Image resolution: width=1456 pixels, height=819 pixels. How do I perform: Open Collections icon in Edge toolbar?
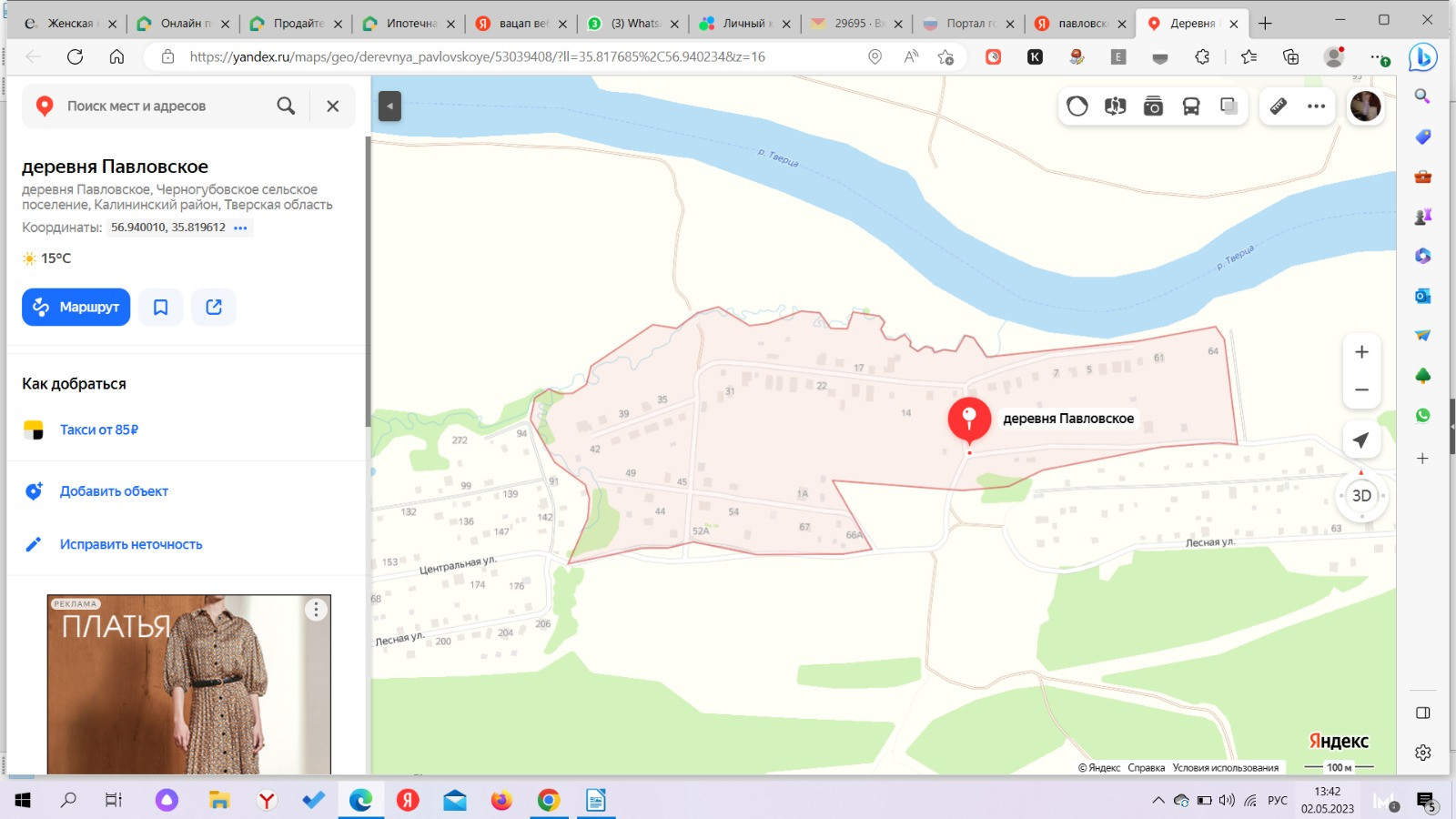pyautogui.click(x=1290, y=56)
